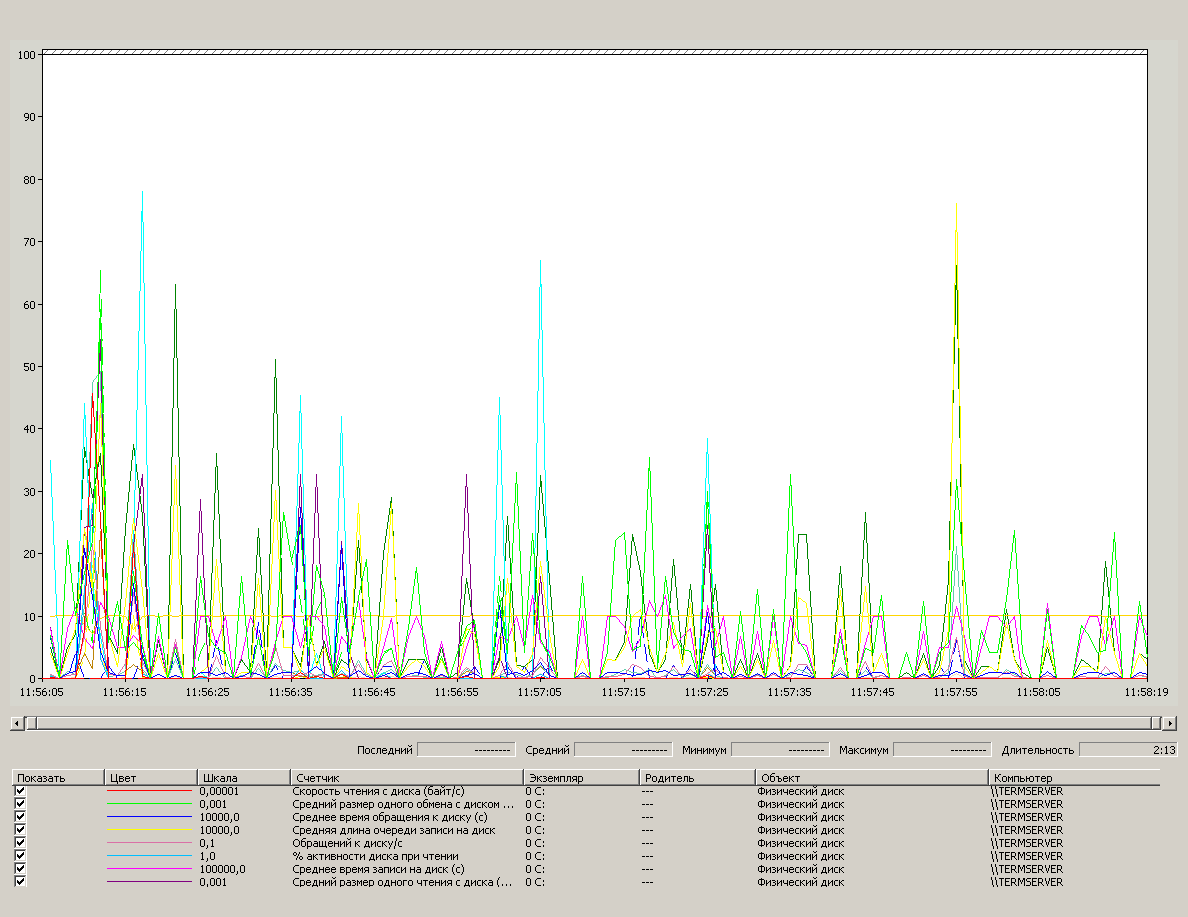
Task: Click the "11:57:05" time label on the axis
Action: tap(539, 692)
